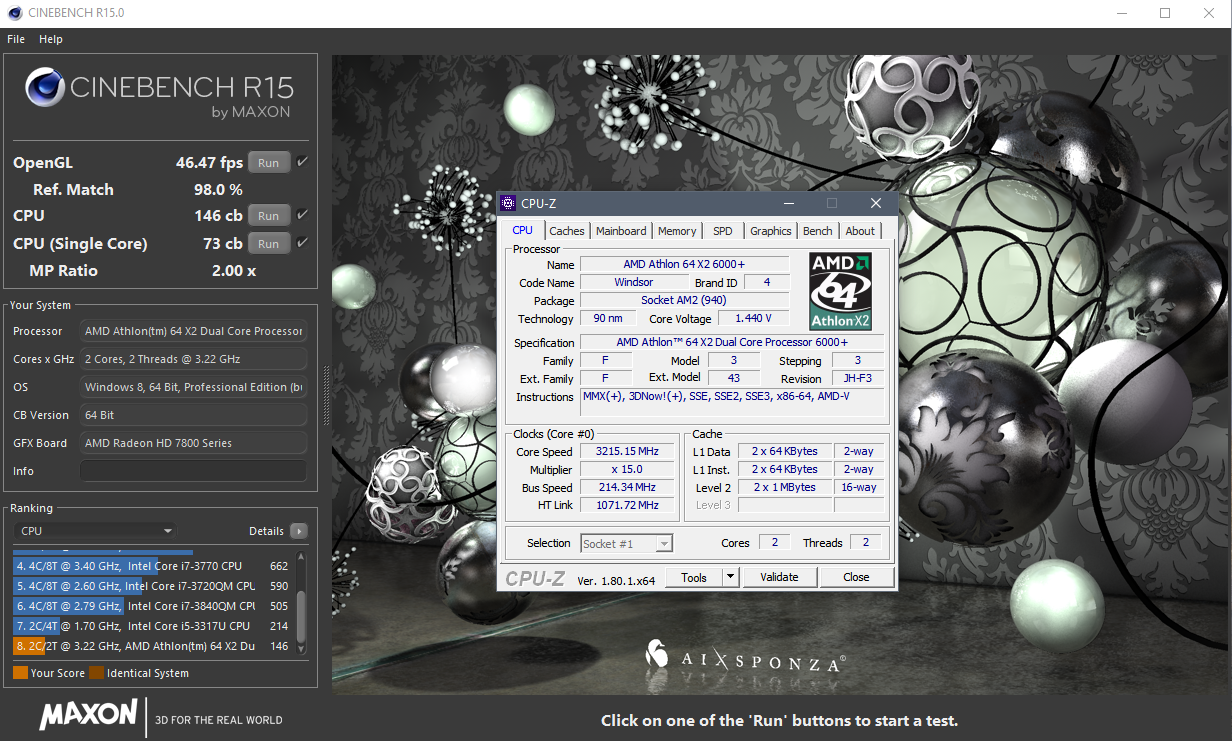Select ranking entry Intel Core i7-3770 CPU
1232x741 pixels.
(153, 566)
